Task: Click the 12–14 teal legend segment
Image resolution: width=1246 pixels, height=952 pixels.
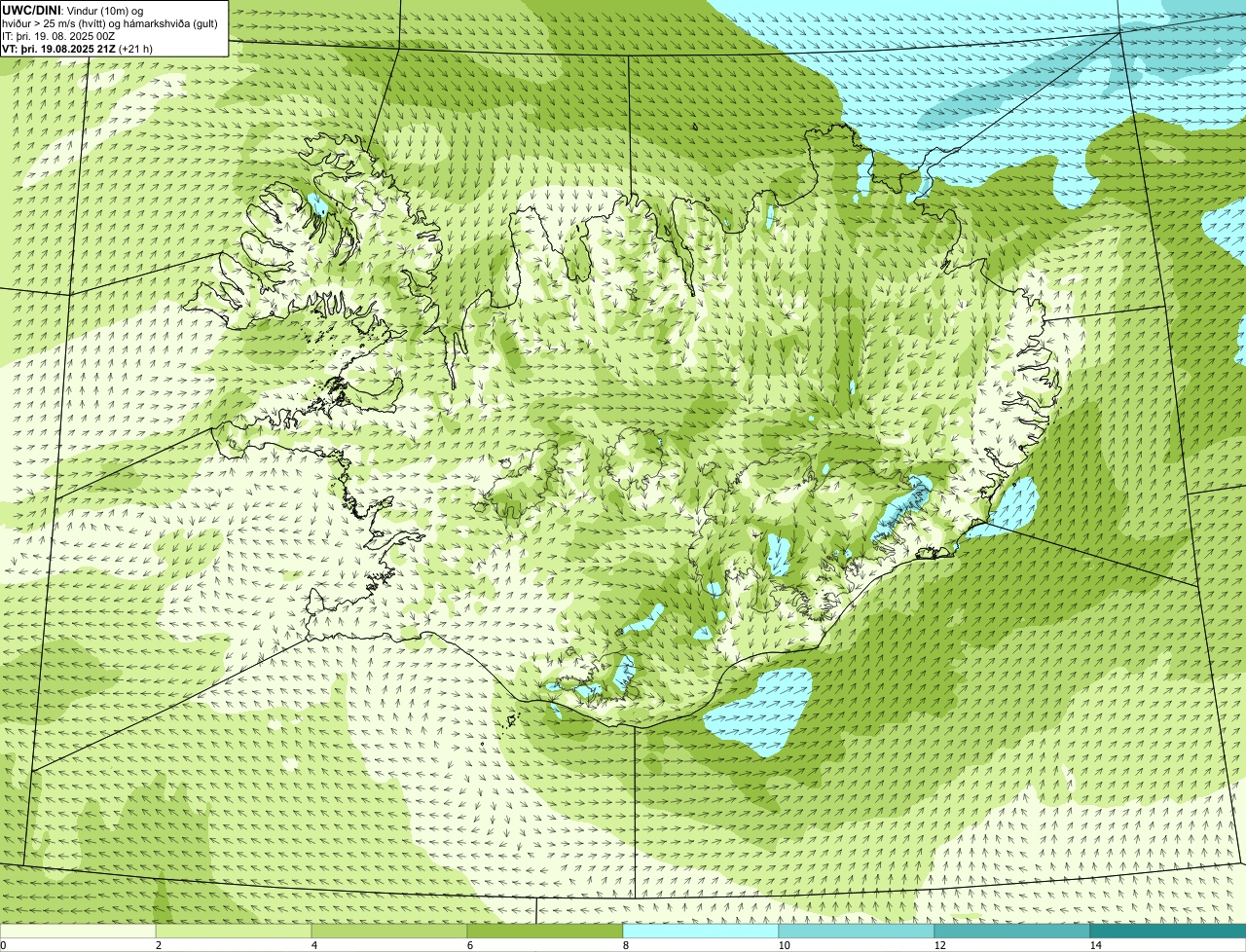Action: pyautogui.click(x=1012, y=931)
